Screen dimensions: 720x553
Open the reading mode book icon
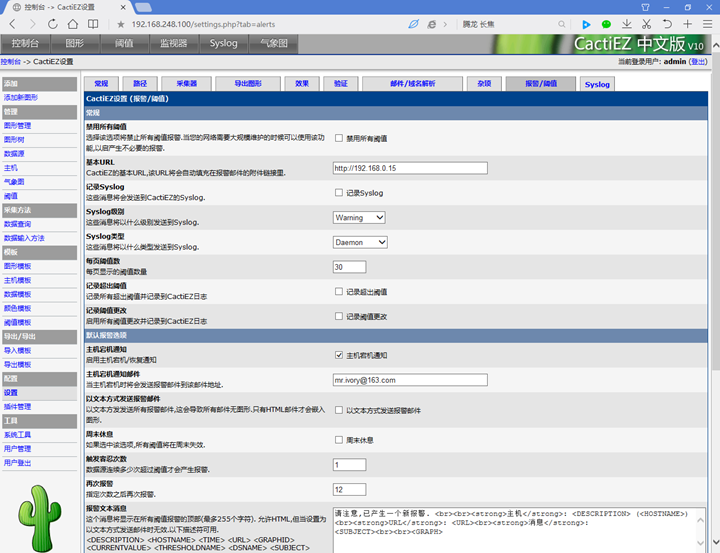93,24
